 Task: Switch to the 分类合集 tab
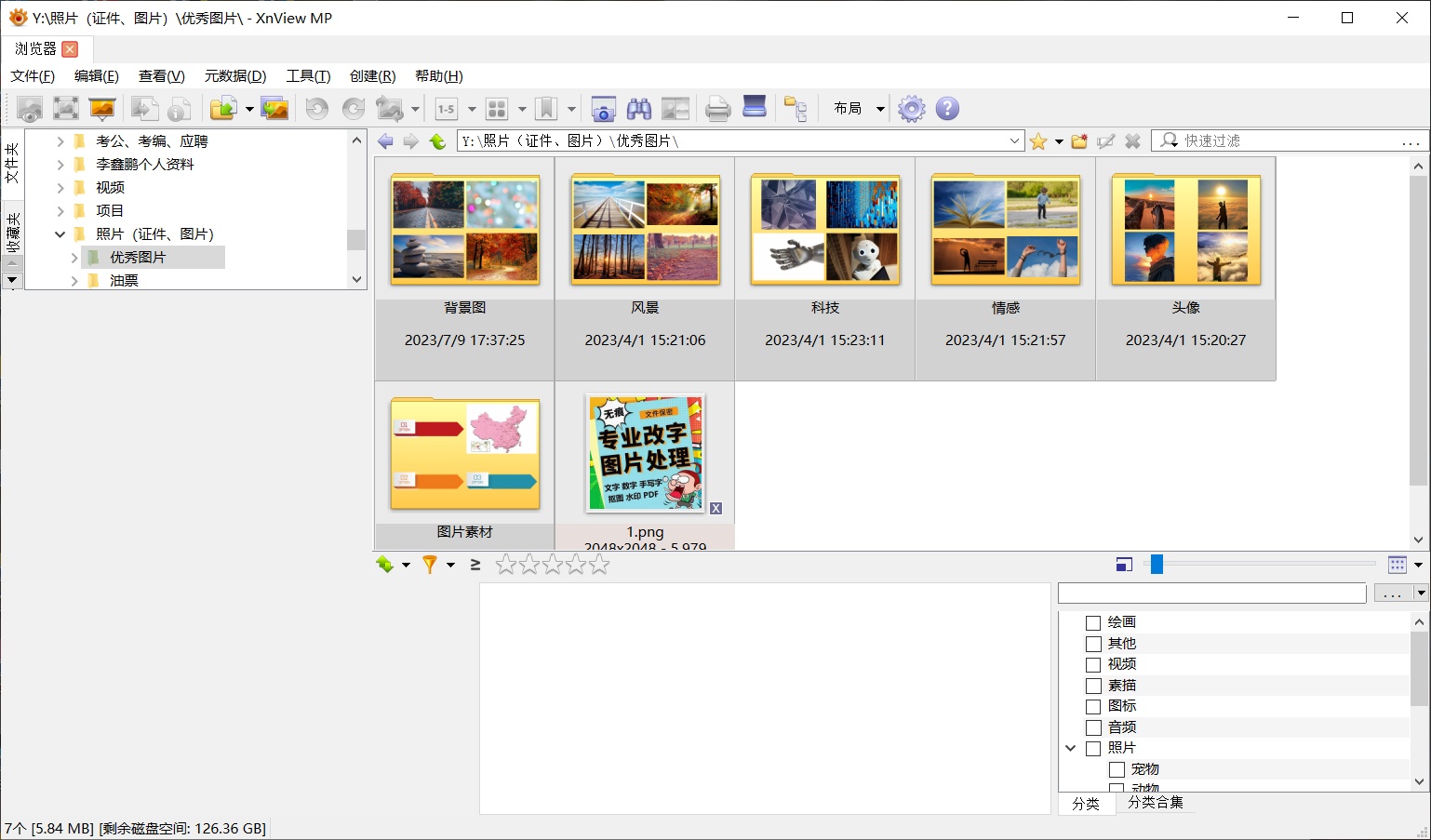click(x=1156, y=803)
